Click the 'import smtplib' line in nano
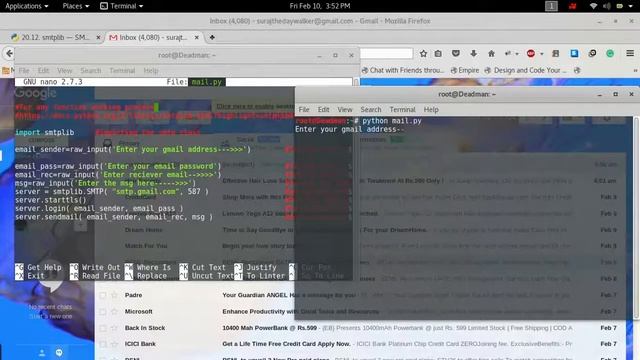The width and height of the screenshot is (640, 360). [x=44, y=132]
